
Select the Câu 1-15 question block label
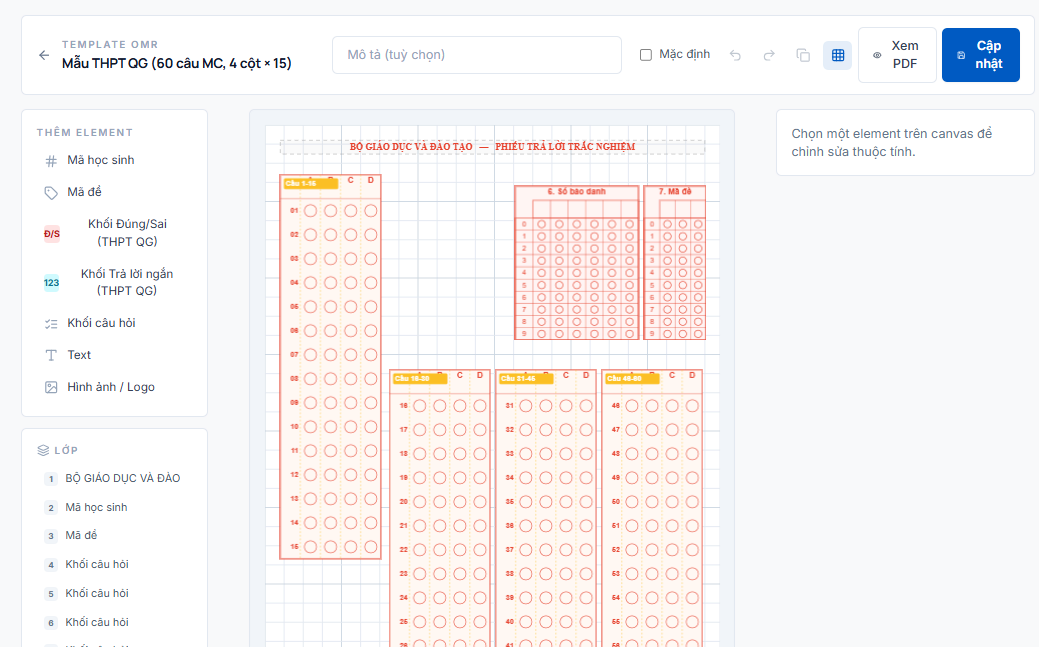tap(310, 184)
